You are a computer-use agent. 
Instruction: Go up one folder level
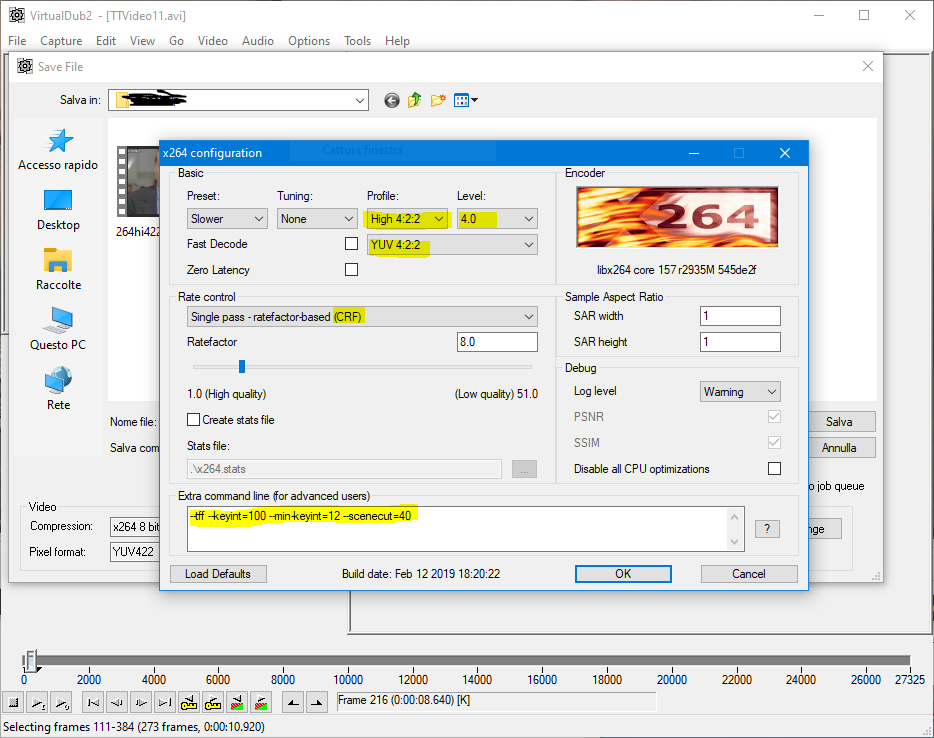[415, 100]
